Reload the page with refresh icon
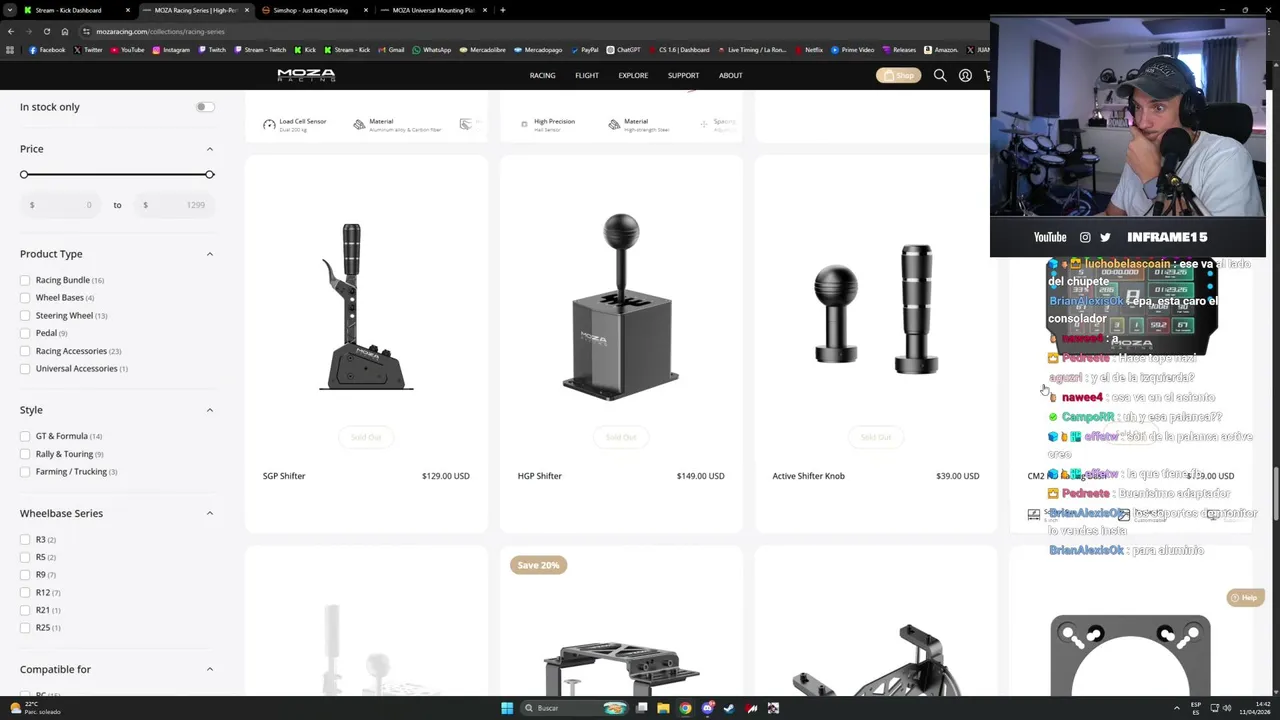The width and height of the screenshot is (1280, 720). tap(46, 31)
